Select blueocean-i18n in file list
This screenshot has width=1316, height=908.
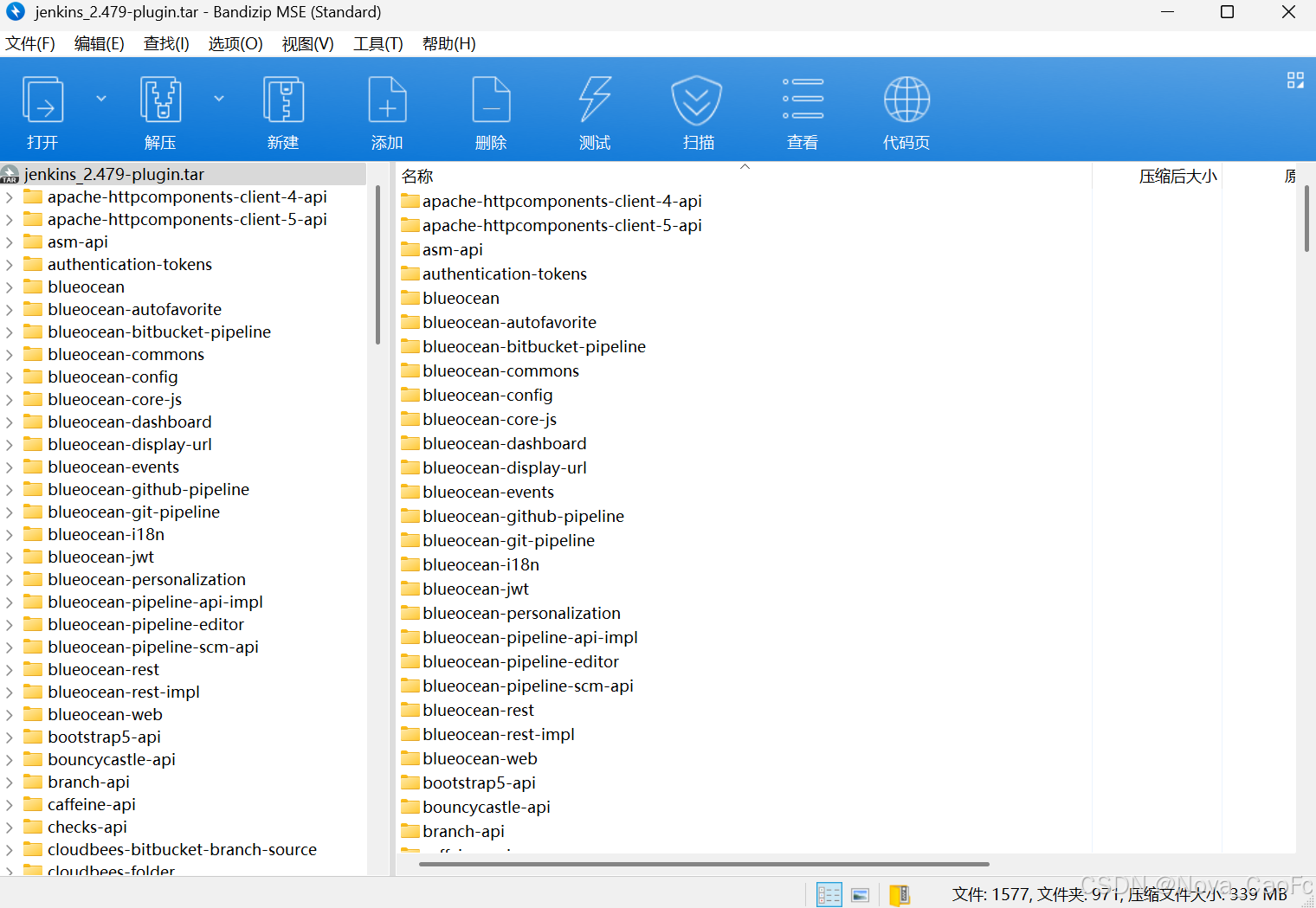pyautogui.click(x=481, y=564)
